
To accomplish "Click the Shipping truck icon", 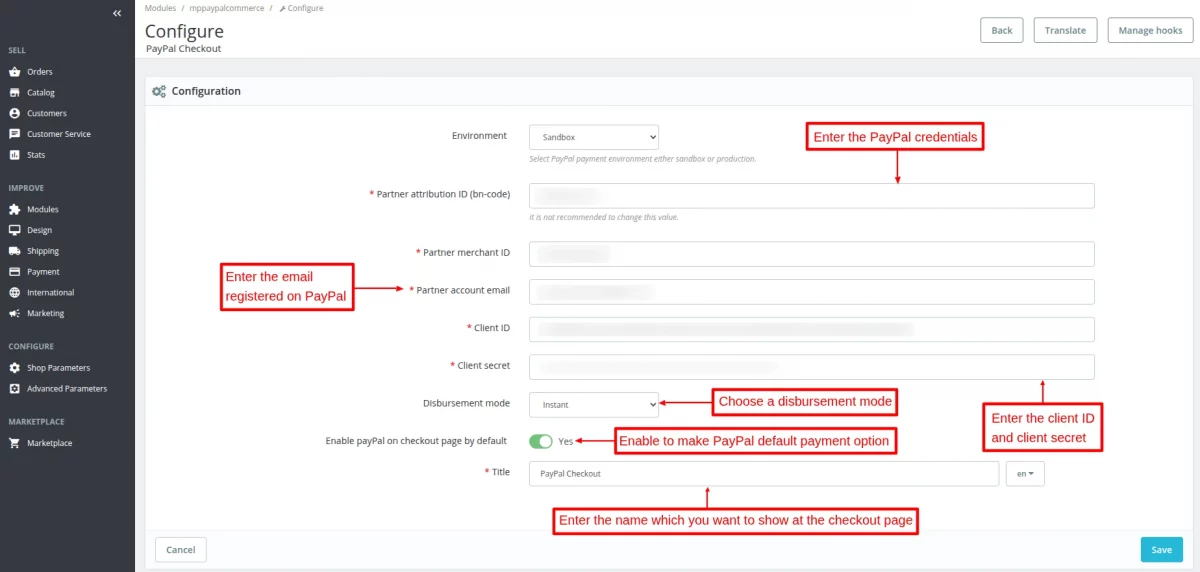I will pos(14,251).
